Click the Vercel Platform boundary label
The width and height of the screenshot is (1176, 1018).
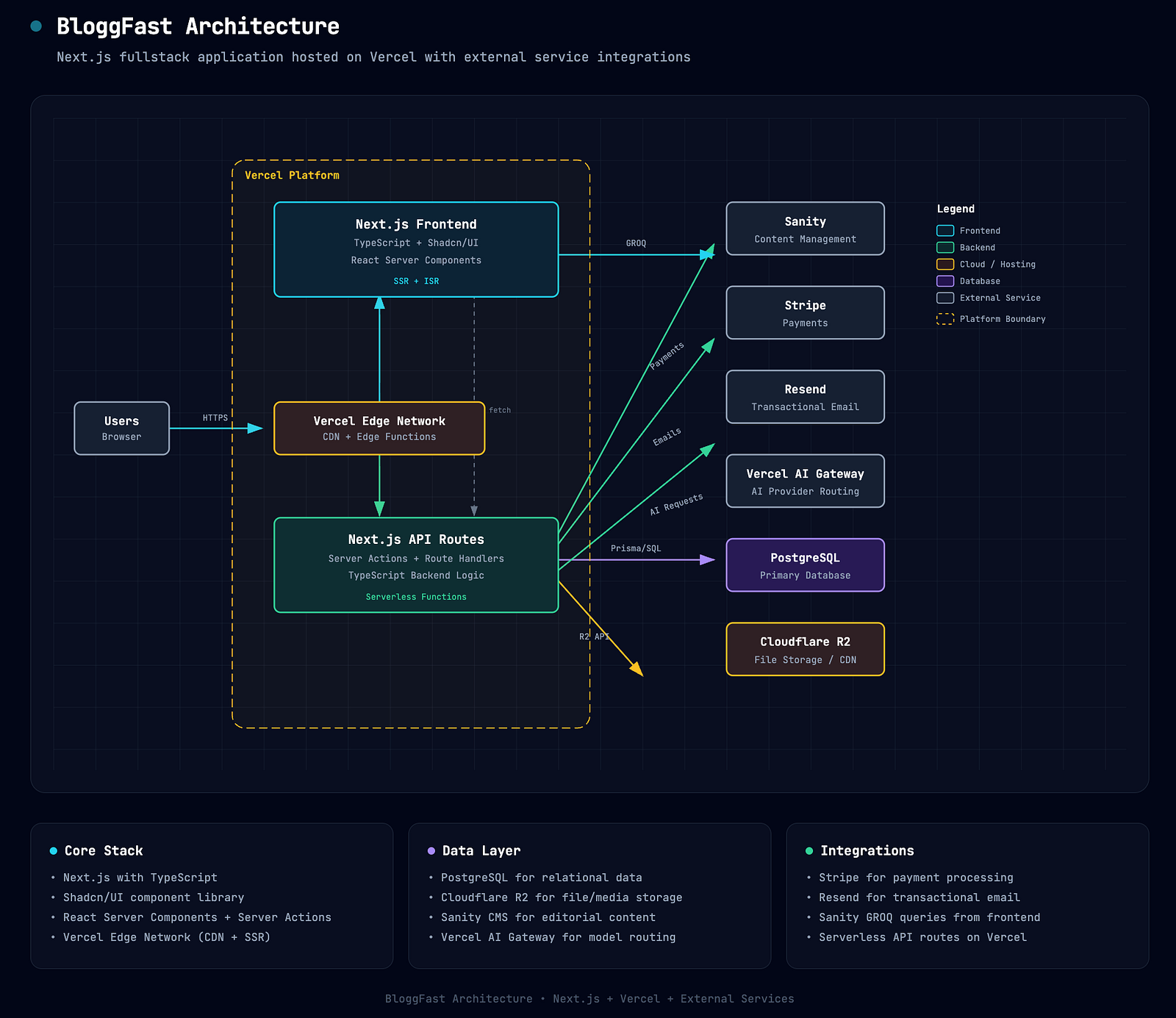tap(292, 175)
